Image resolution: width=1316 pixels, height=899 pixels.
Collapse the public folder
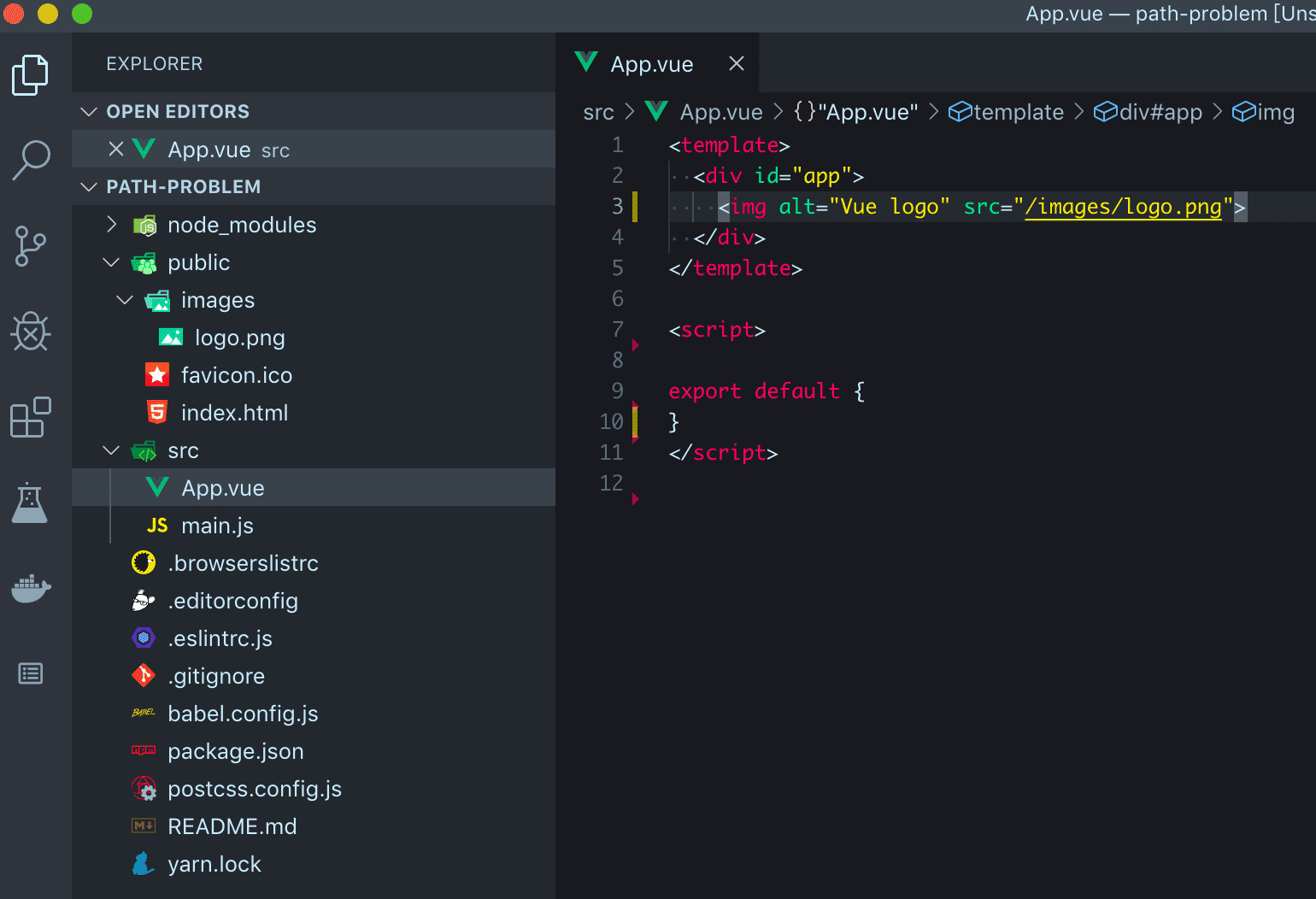[x=111, y=262]
